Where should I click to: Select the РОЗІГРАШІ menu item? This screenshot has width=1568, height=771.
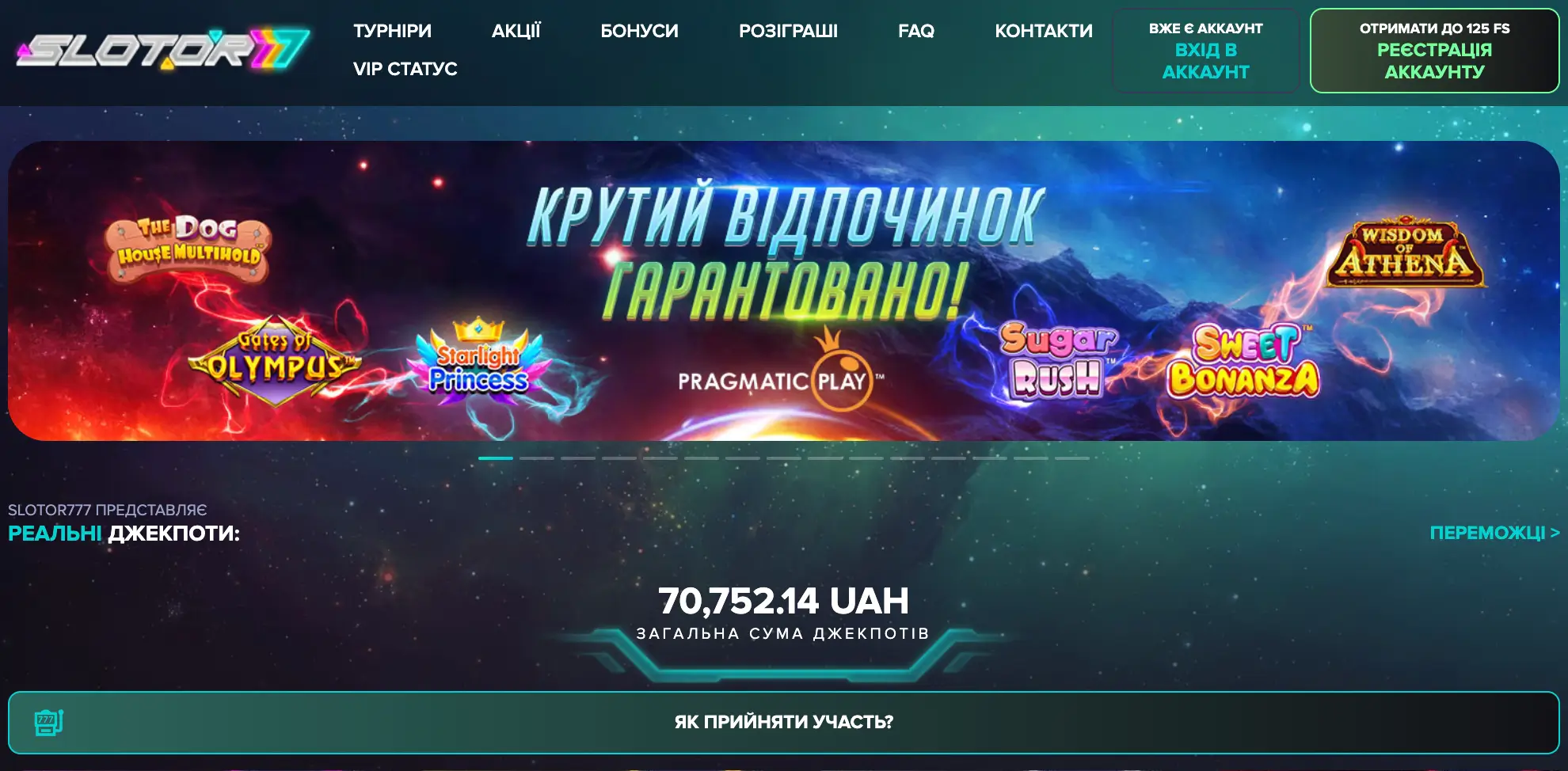coord(788,31)
